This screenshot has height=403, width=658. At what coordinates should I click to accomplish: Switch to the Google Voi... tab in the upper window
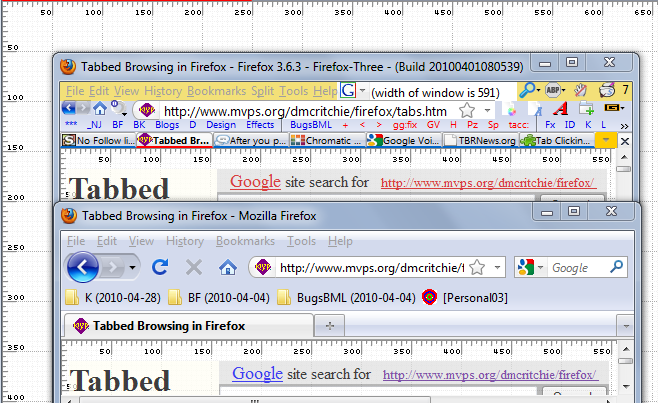click(404, 140)
